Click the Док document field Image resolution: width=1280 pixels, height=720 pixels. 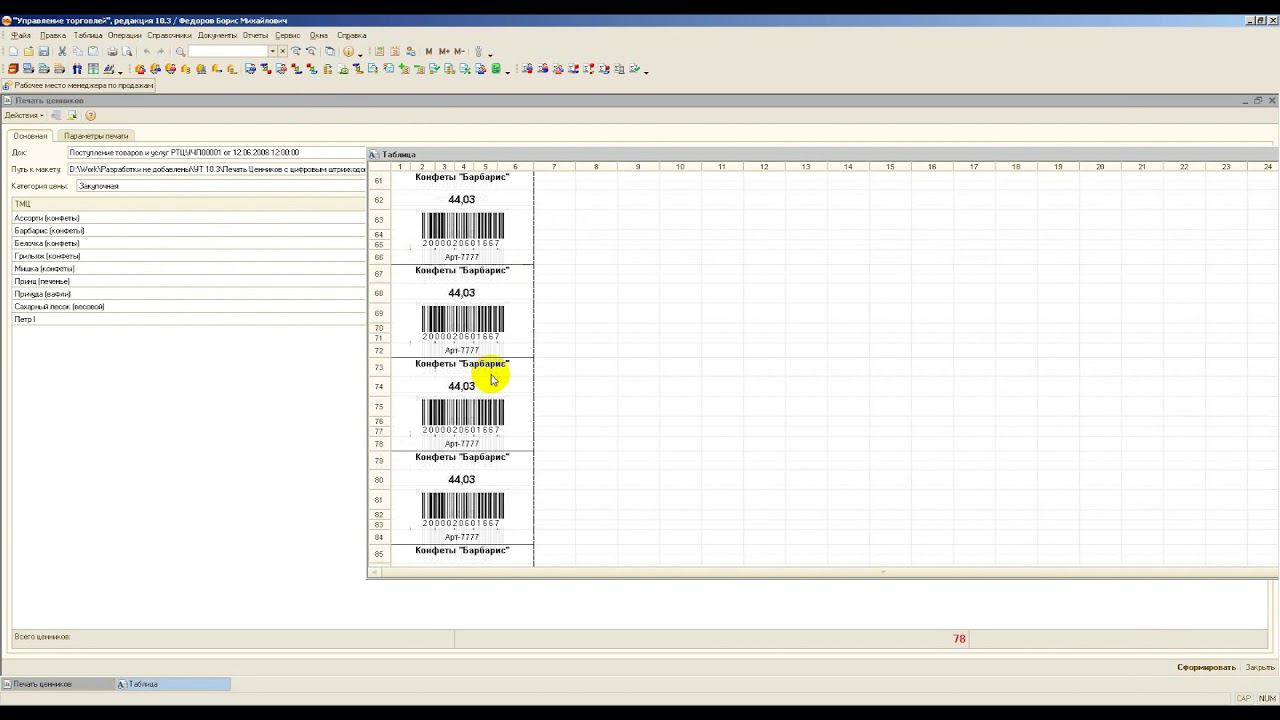(217, 153)
